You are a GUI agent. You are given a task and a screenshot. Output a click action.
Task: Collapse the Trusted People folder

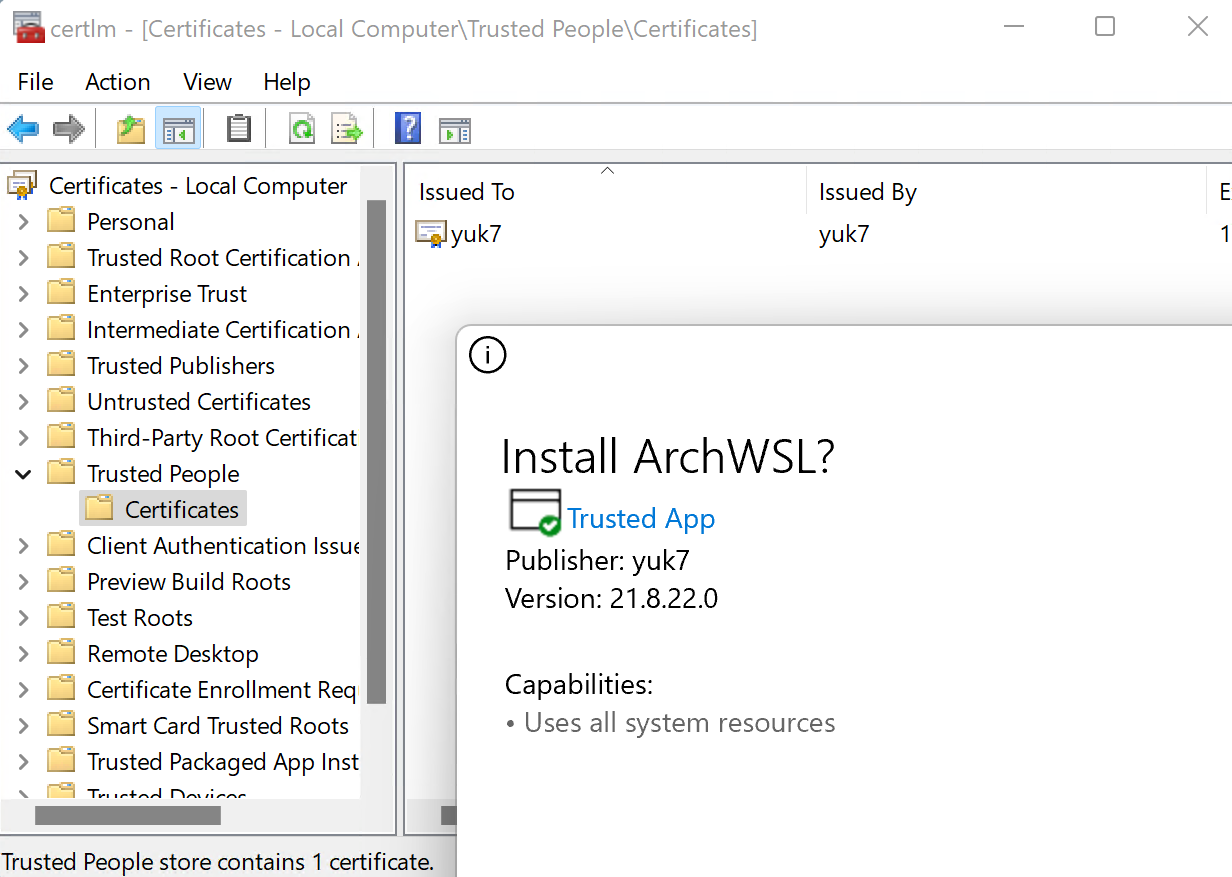(23, 473)
